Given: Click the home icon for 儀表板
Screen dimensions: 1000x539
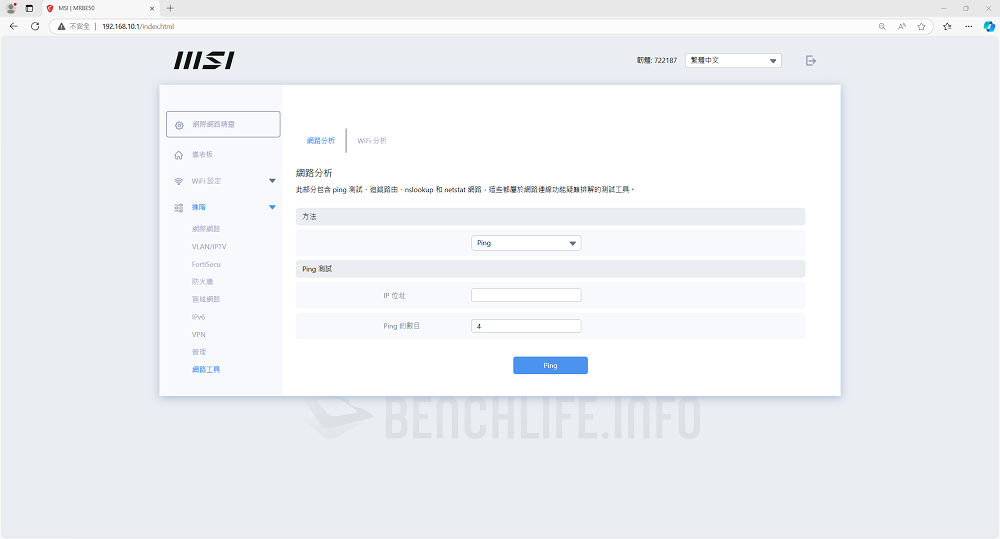Looking at the screenshot, I should (x=179, y=155).
